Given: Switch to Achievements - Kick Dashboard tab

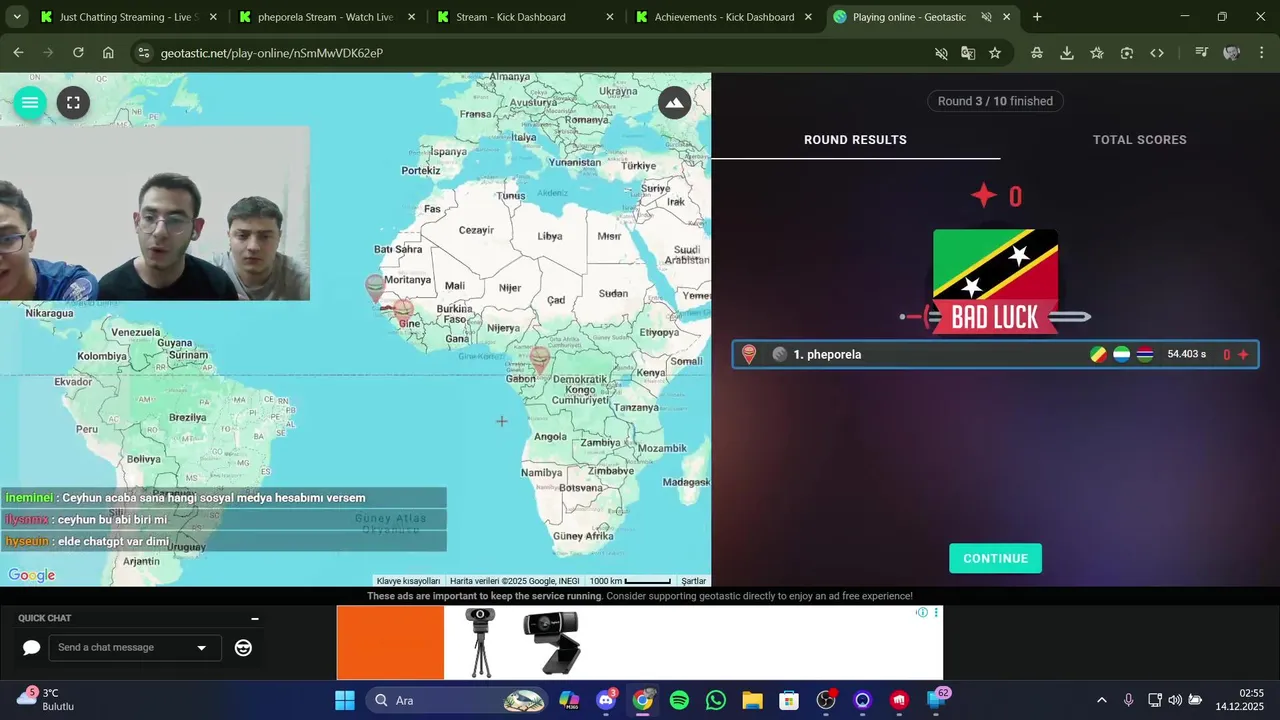Looking at the screenshot, I should [x=723, y=17].
